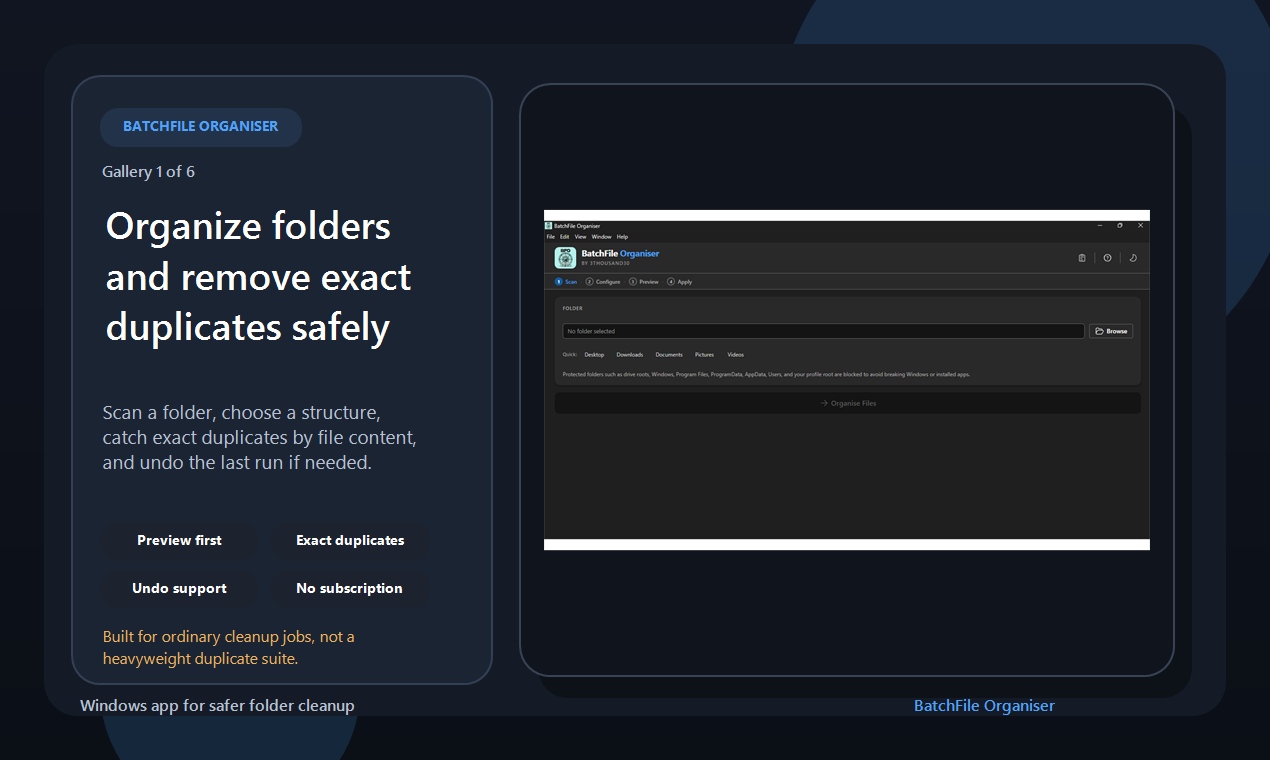Image resolution: width=1270 pixels, height=760 pixels.
Task: Select the Pictures quick folder shortcut
Action: pos(704,354)
